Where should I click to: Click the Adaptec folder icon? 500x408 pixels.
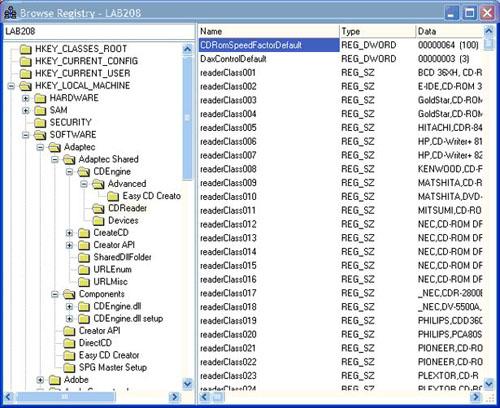[x=55, y=147]
